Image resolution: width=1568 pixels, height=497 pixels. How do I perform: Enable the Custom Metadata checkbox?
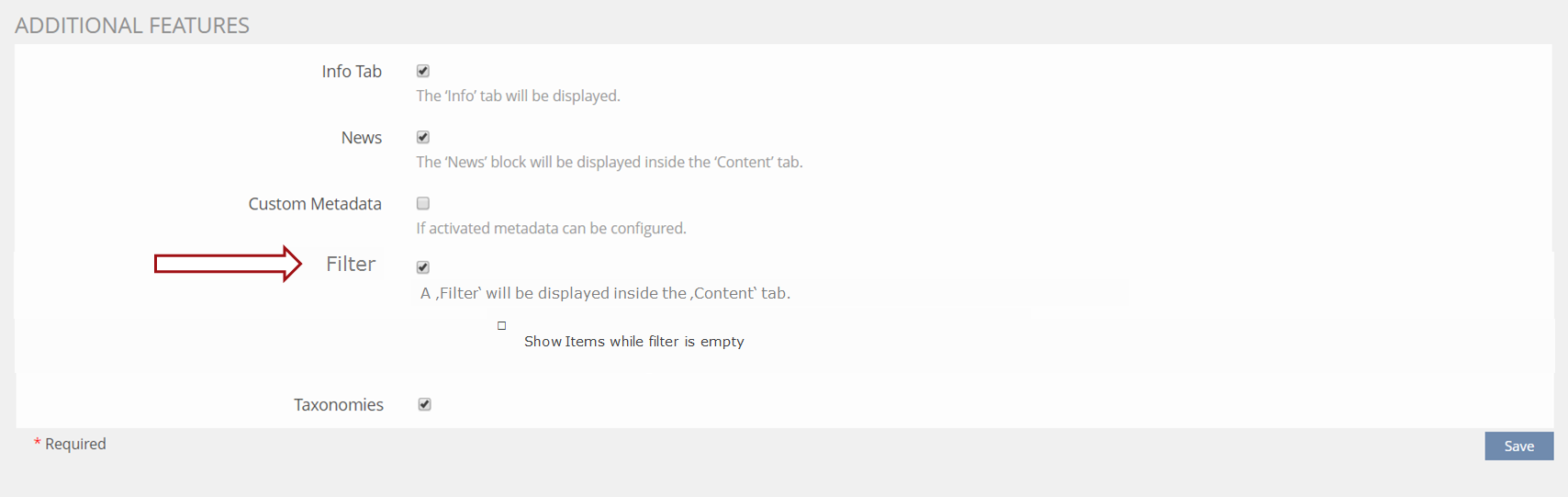click(423, 203)
